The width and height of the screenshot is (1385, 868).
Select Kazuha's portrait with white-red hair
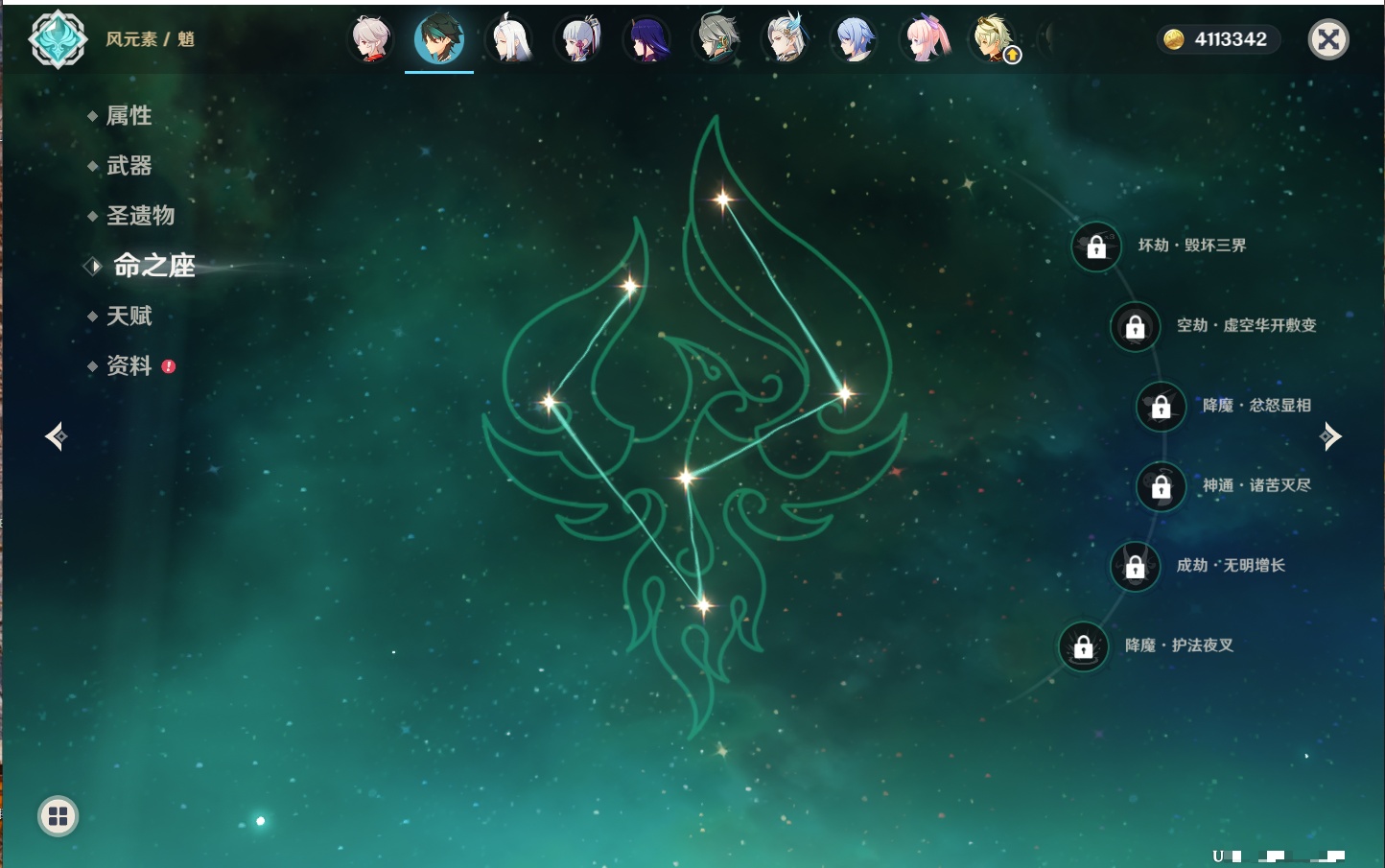tap(370, 39)
